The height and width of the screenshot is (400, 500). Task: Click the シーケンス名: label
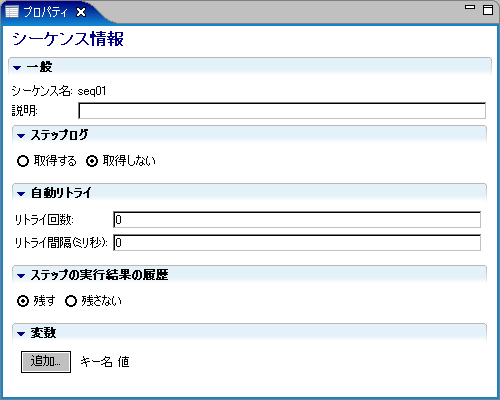point(42,91)
